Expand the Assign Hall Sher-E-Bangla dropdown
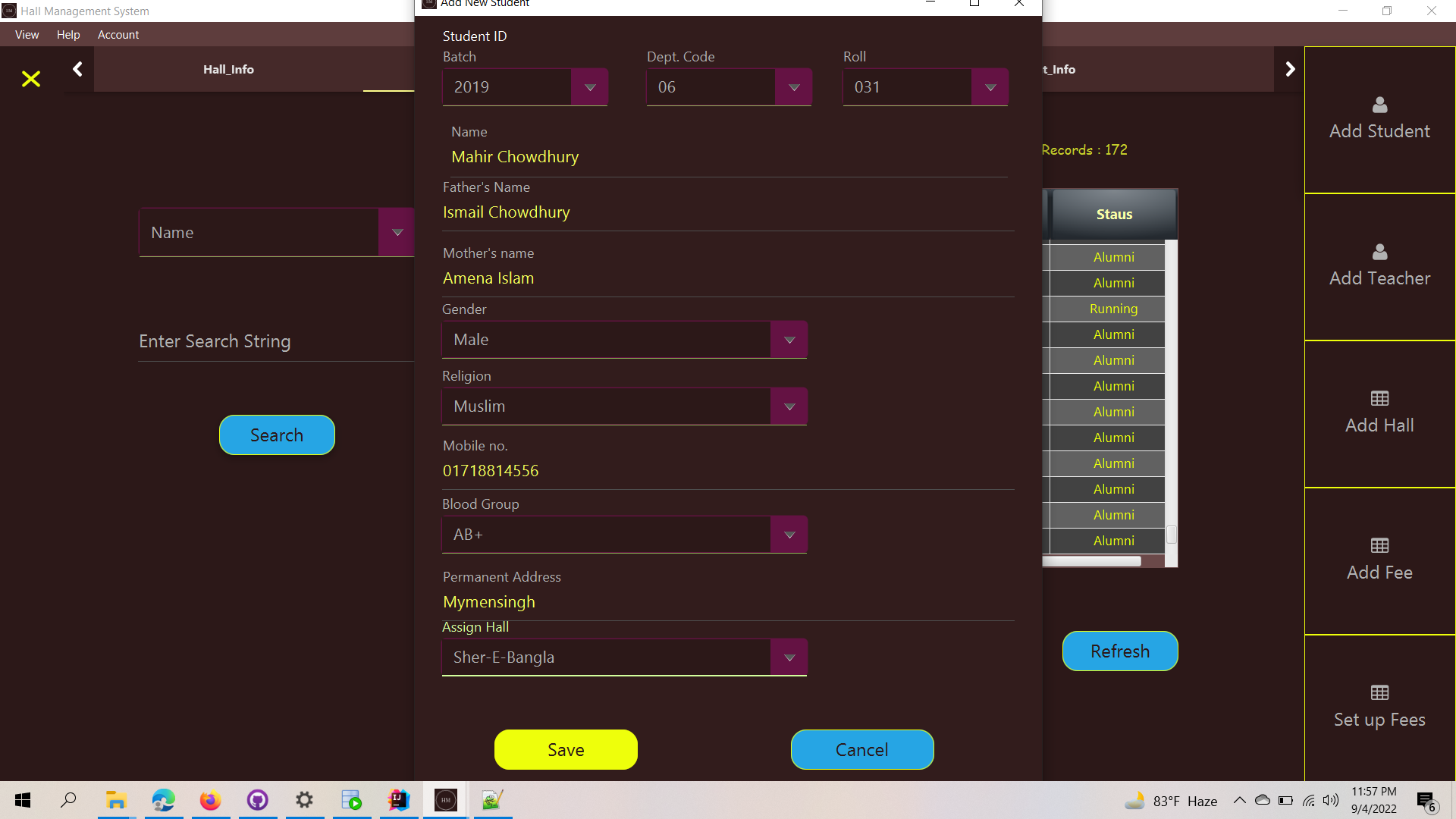This screenshot has width=1456, height=819. [789, 657]
